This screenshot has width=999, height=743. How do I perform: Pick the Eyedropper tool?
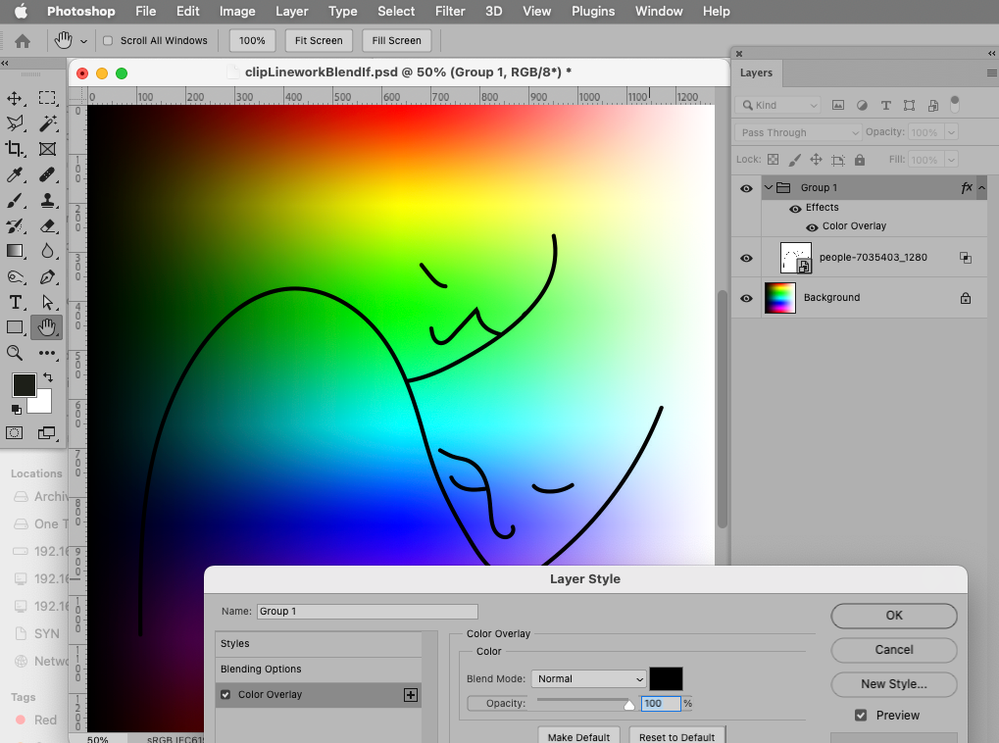pyautogui.click(x=15, y=175)
